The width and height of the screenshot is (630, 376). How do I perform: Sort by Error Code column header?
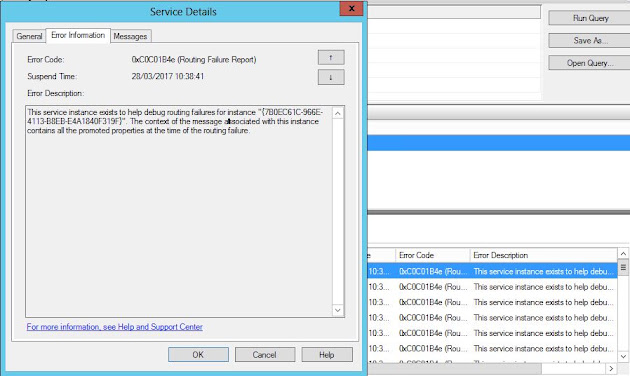click(x=433, y=255)
